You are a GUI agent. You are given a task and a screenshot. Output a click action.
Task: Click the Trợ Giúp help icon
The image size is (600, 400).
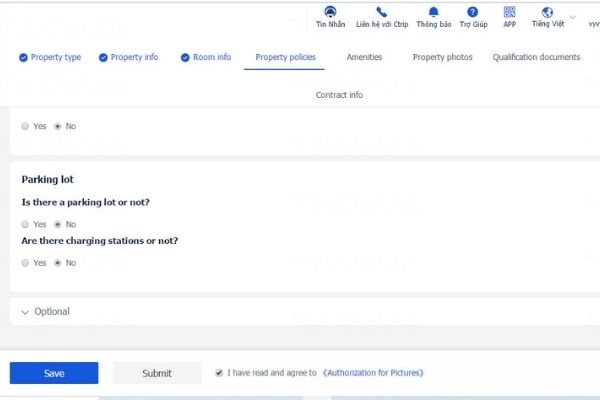point(472,12)
